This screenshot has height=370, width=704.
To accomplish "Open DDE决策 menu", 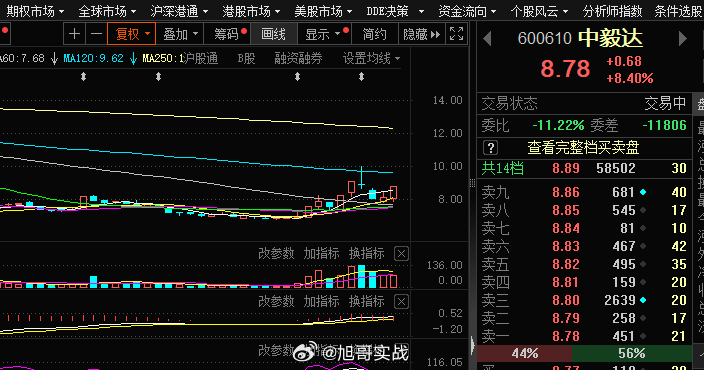I will coord(395,11).
